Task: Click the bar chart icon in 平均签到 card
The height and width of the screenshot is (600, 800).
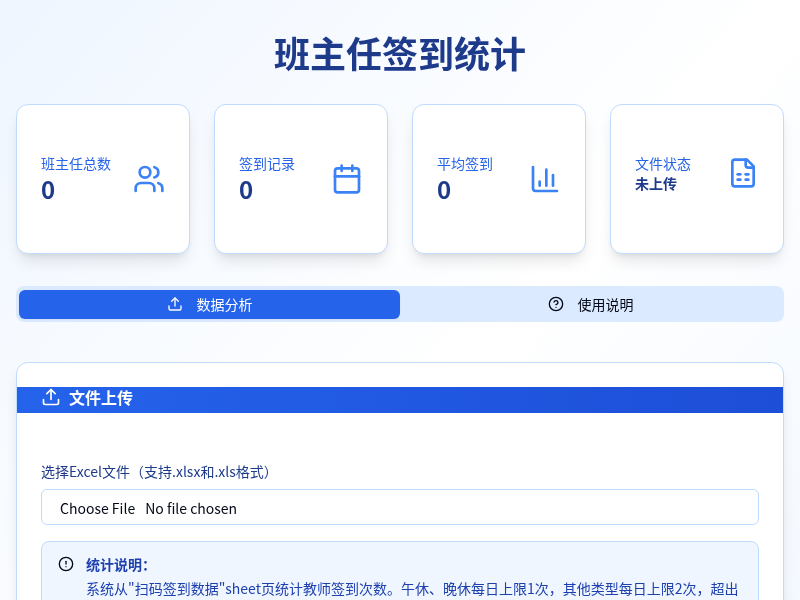Action: (x=545, y=179)
